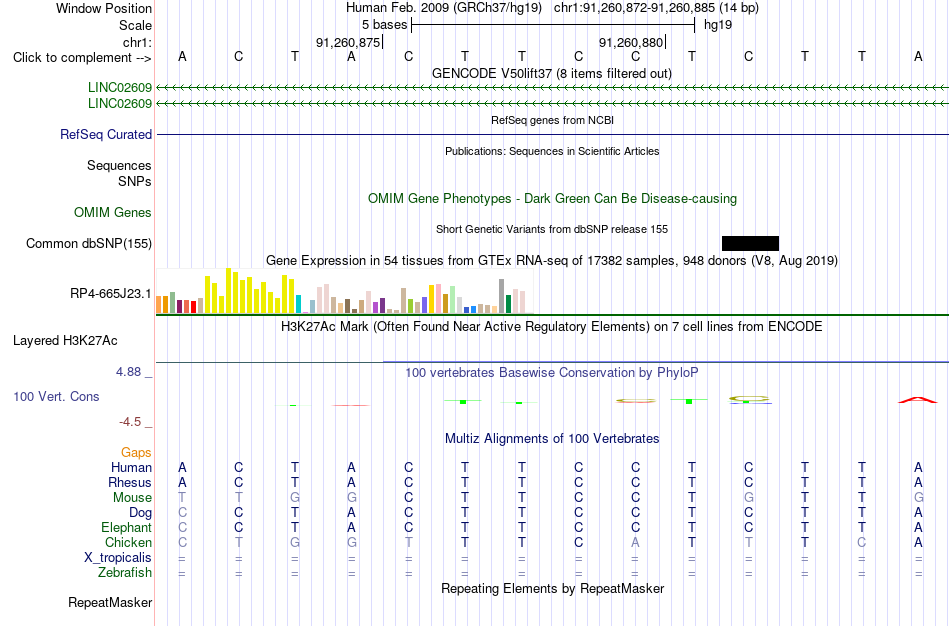Select the Scale label on the left
The width and height of the screenshot is (950, 626).
[x=135, y=25]
